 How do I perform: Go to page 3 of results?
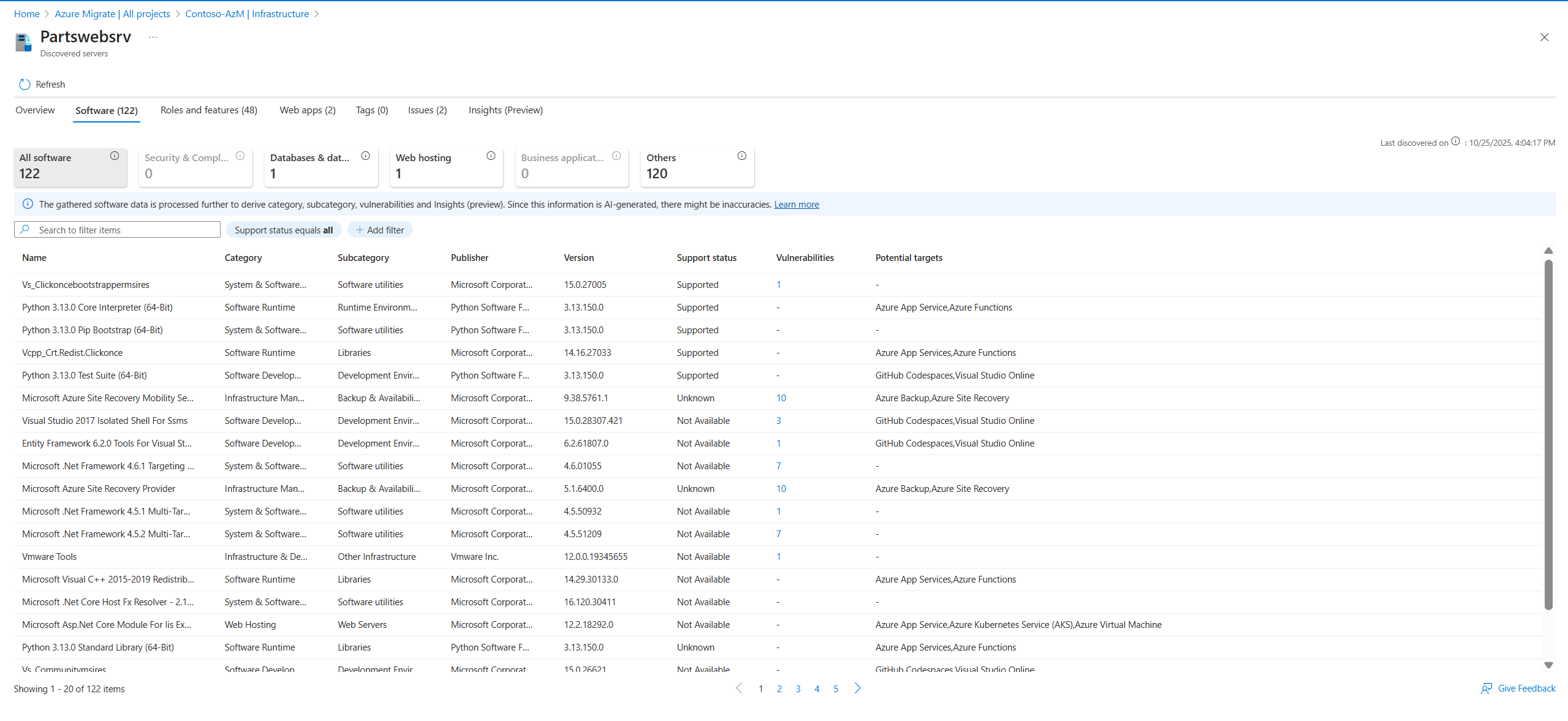798,689
